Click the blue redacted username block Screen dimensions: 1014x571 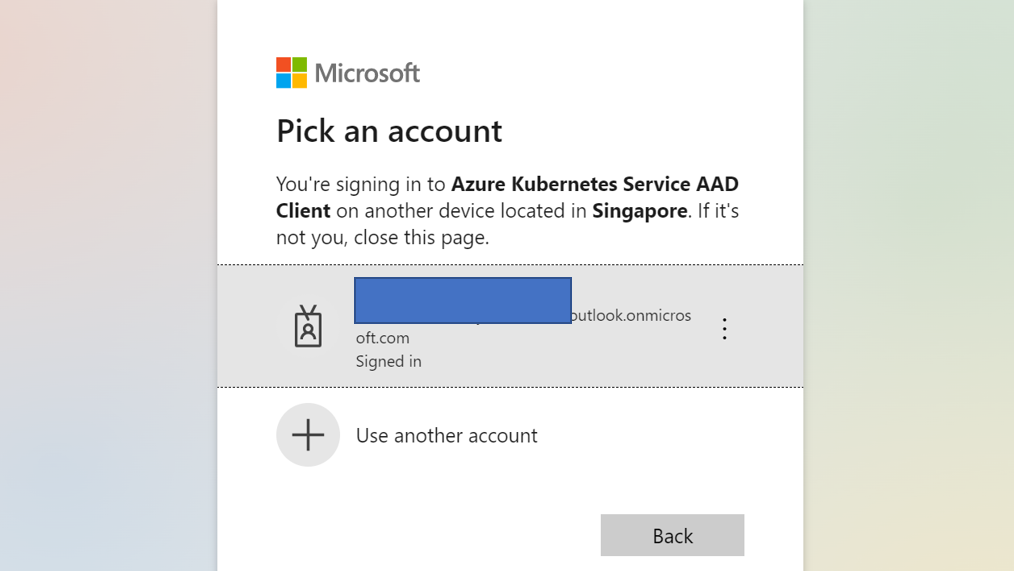pyautogui.click(x=463, y=300)
